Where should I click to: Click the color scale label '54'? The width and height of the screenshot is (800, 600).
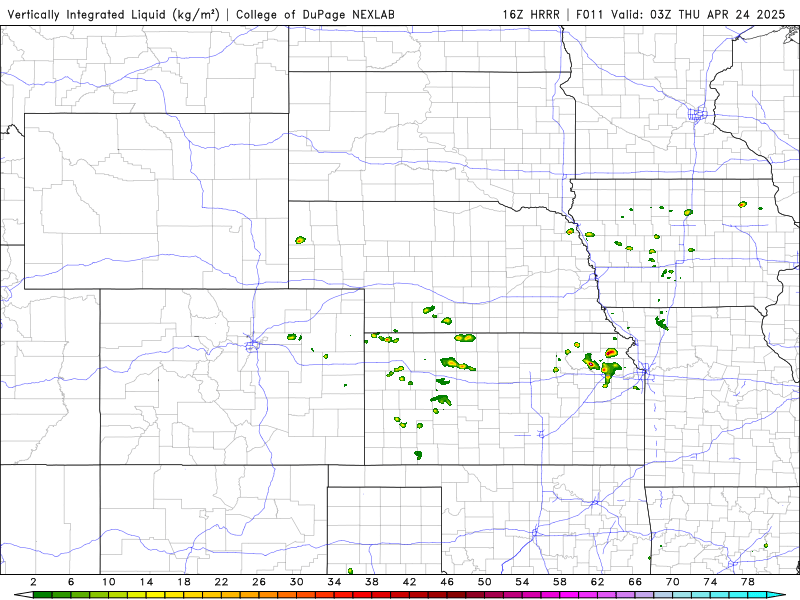[x=522, y=582]
